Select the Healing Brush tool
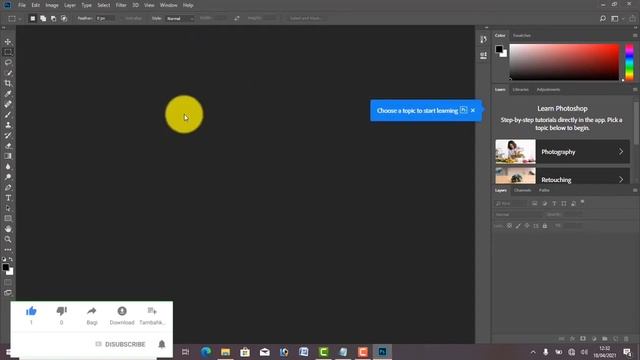This screenshot has width=640, height=360. pyautogui.click(x=8, y=104)
